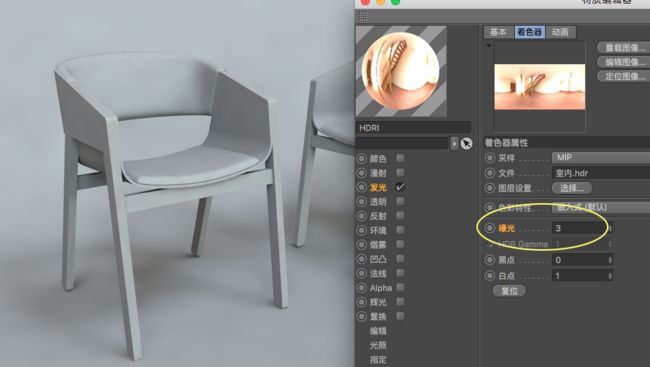Screen dimensions: 650x367
Task: Click the 选择... layer settings button
Action: coord(572,188)
